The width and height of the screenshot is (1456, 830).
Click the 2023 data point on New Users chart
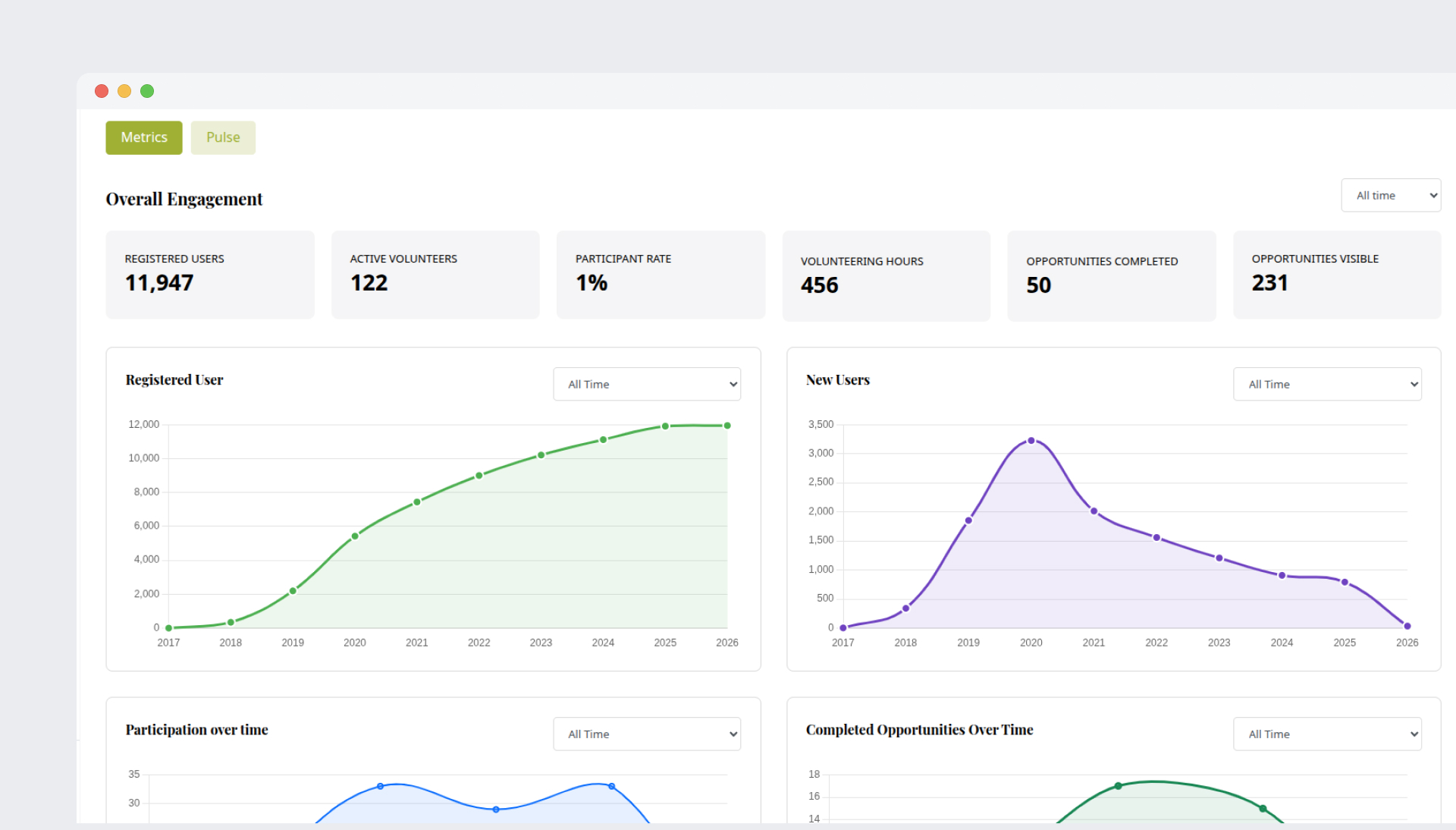1219,558
